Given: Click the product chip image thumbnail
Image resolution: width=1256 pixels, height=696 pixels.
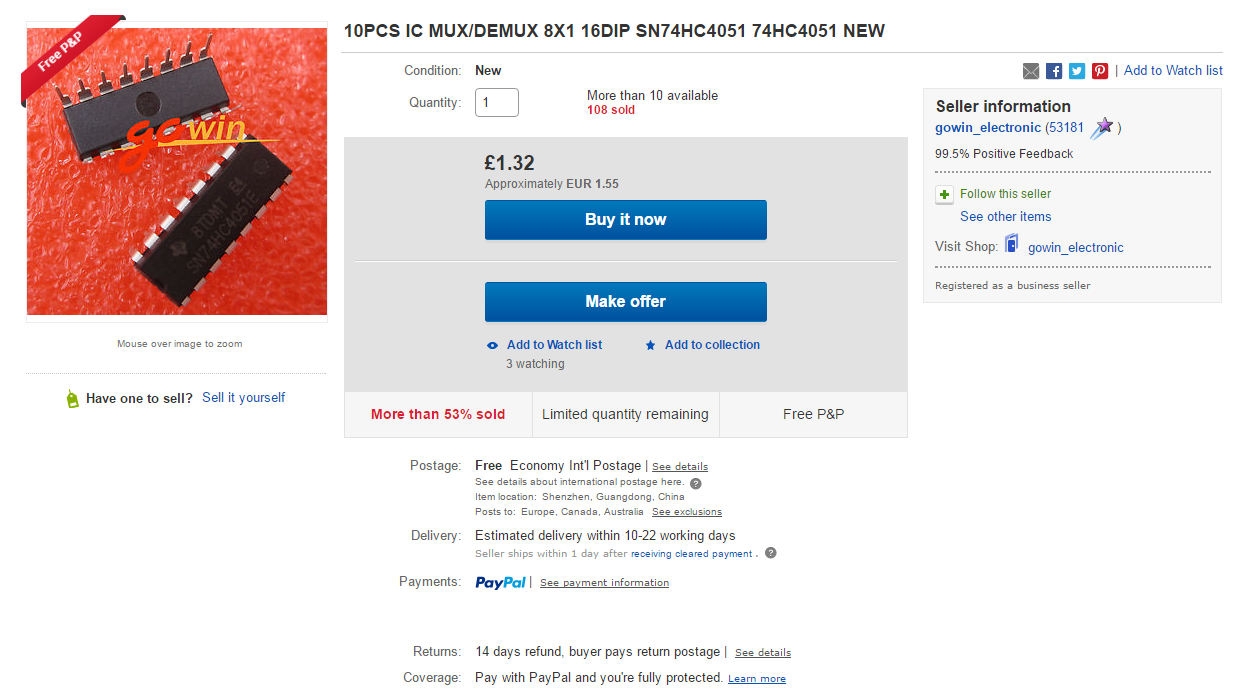Looking at the screenshot, I should click(177, 171).
